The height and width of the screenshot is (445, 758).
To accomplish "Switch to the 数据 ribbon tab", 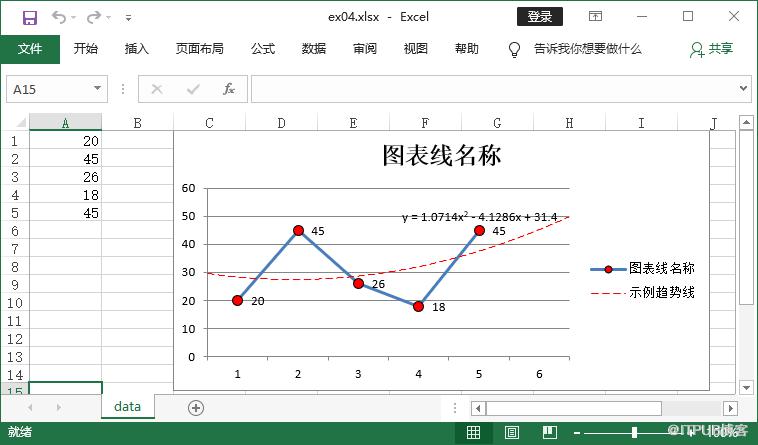I will 314,49.
